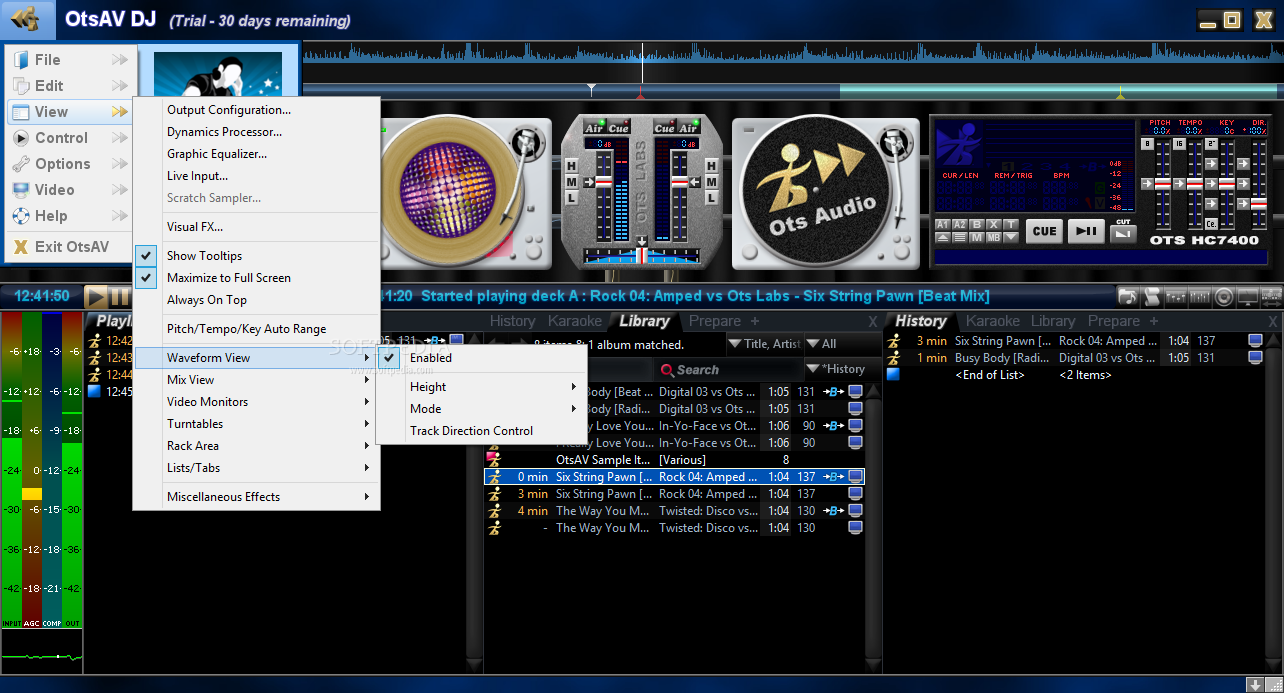1284x693 pixels.
Task: Open the mixer faders toolbar icon
Action: click(x=1176, y=296)
